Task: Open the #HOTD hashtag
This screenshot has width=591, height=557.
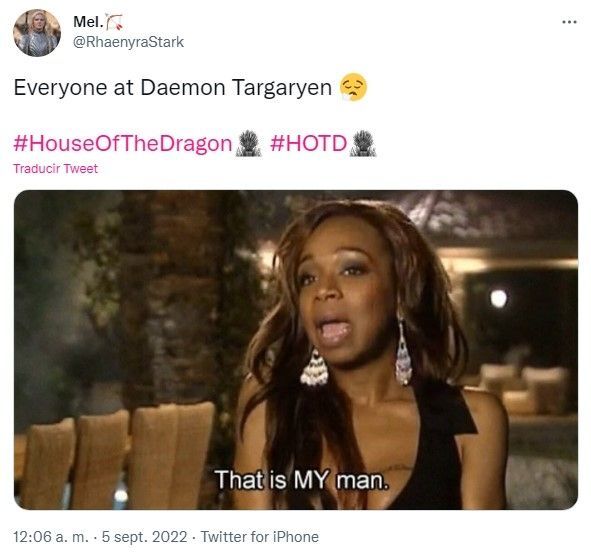Action: pyautogui.click(x=308, y=144)
